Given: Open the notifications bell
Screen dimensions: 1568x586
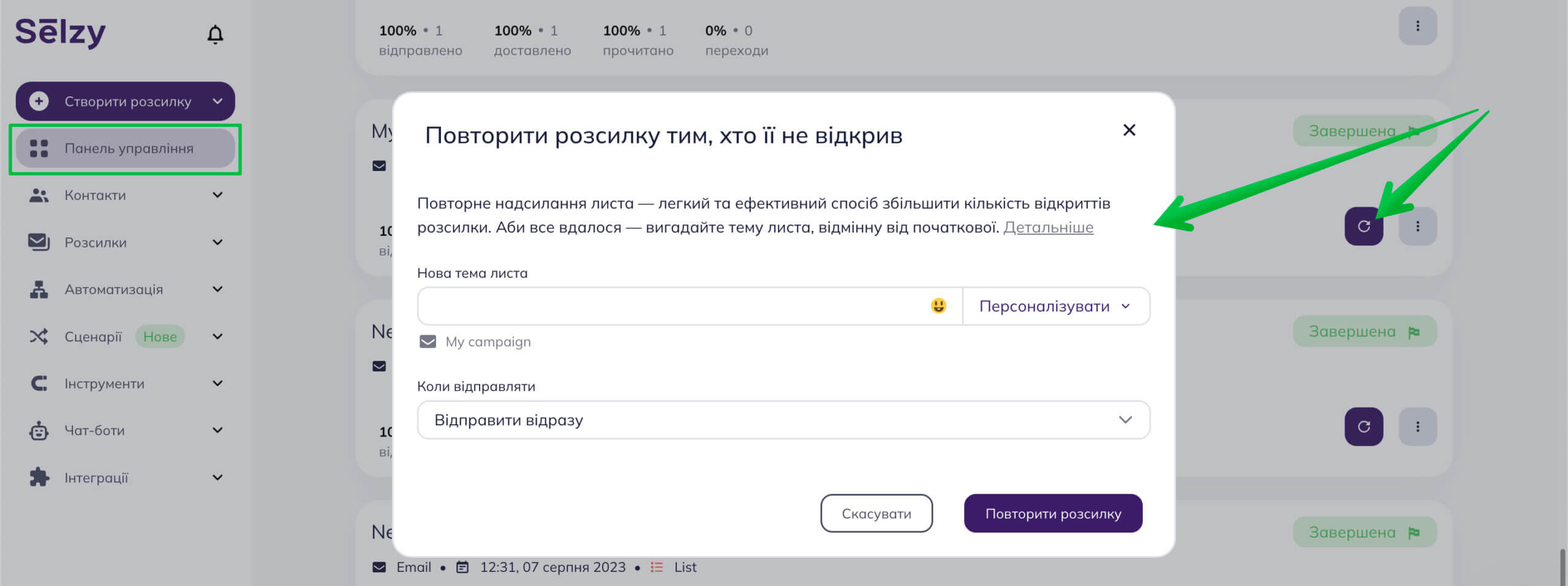Looking at the screenshot, I should click(215, 34).
